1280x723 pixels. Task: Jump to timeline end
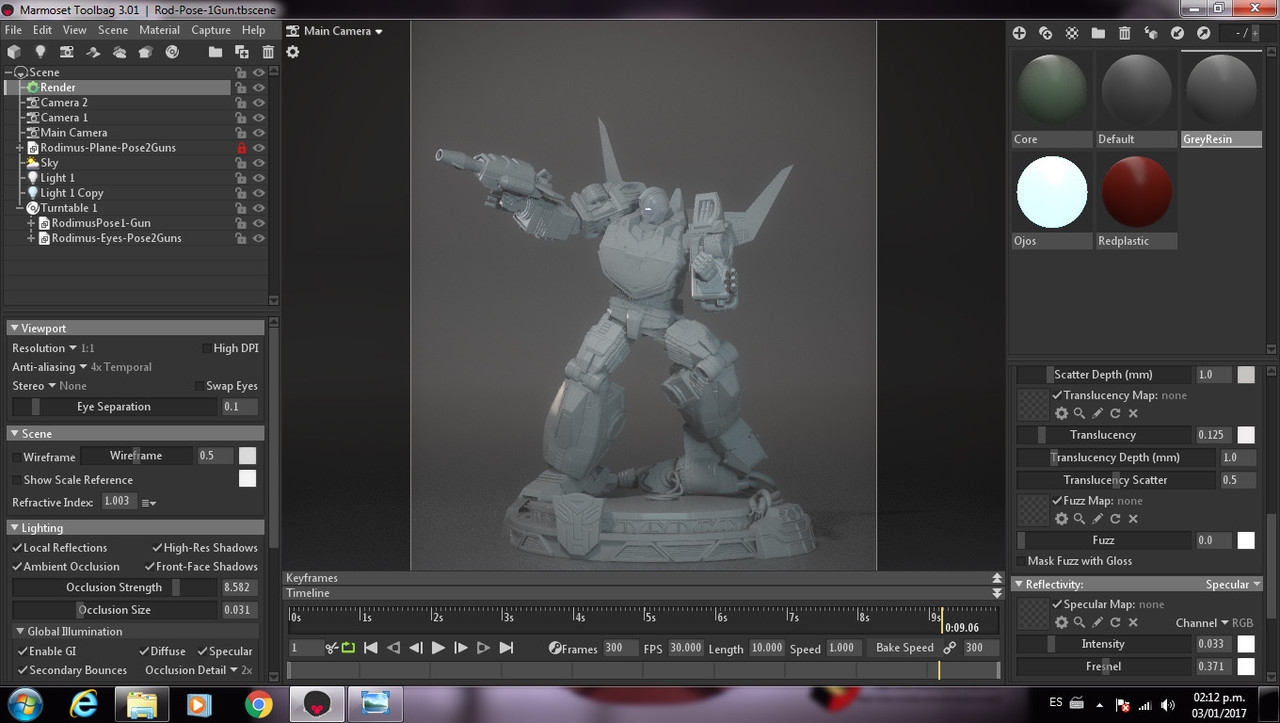[x=506, y=648]
